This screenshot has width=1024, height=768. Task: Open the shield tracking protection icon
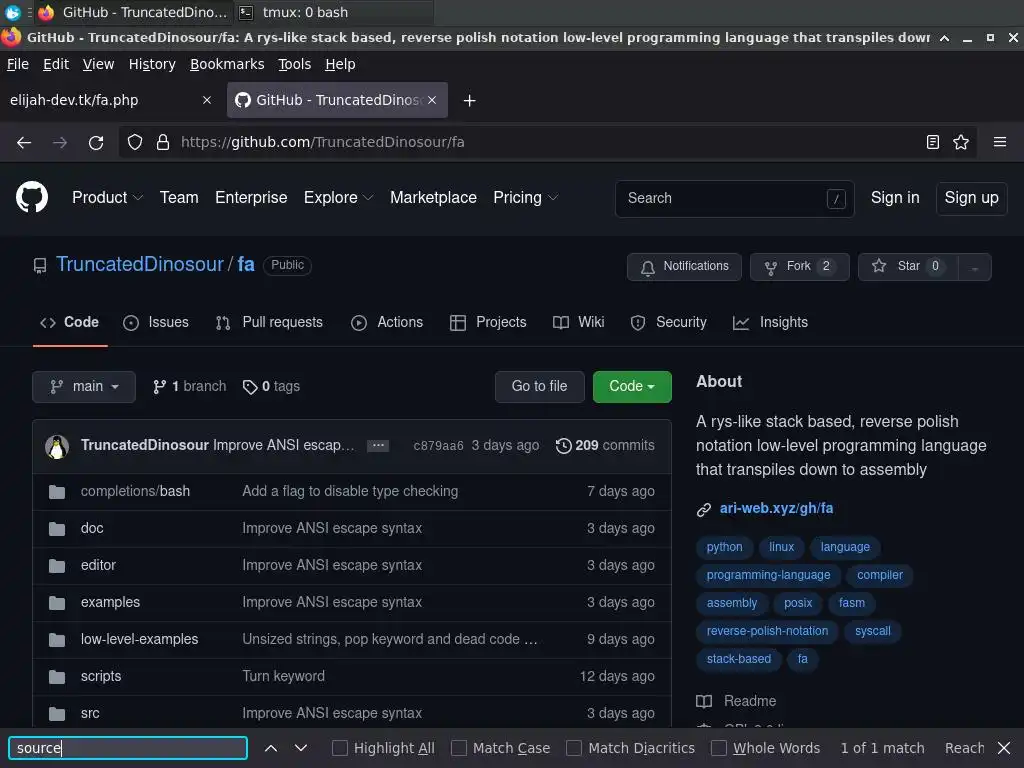[x=135, y=142]
